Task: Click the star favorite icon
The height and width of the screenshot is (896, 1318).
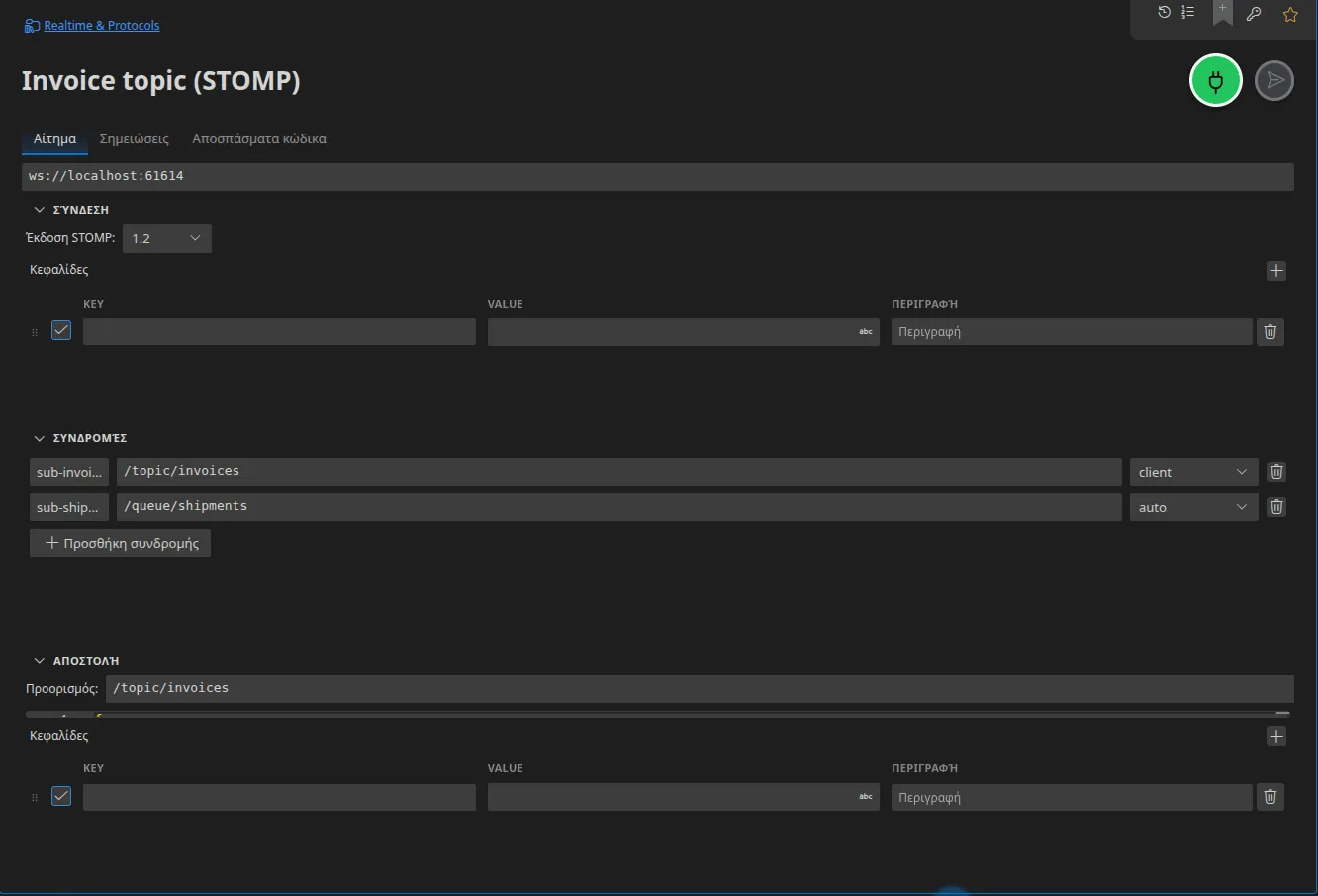Action: 1290,14
